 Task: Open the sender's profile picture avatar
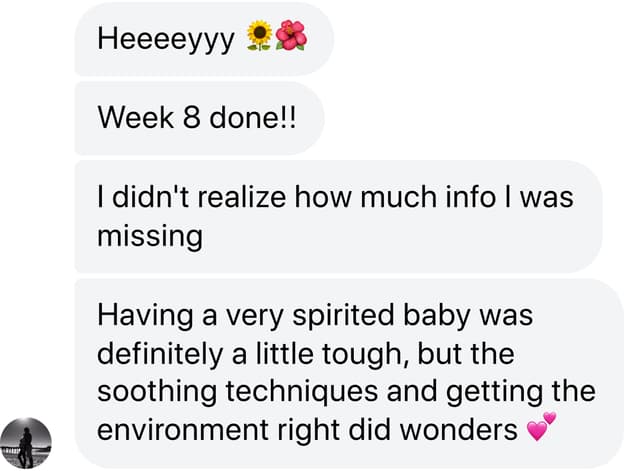[25, 442]
